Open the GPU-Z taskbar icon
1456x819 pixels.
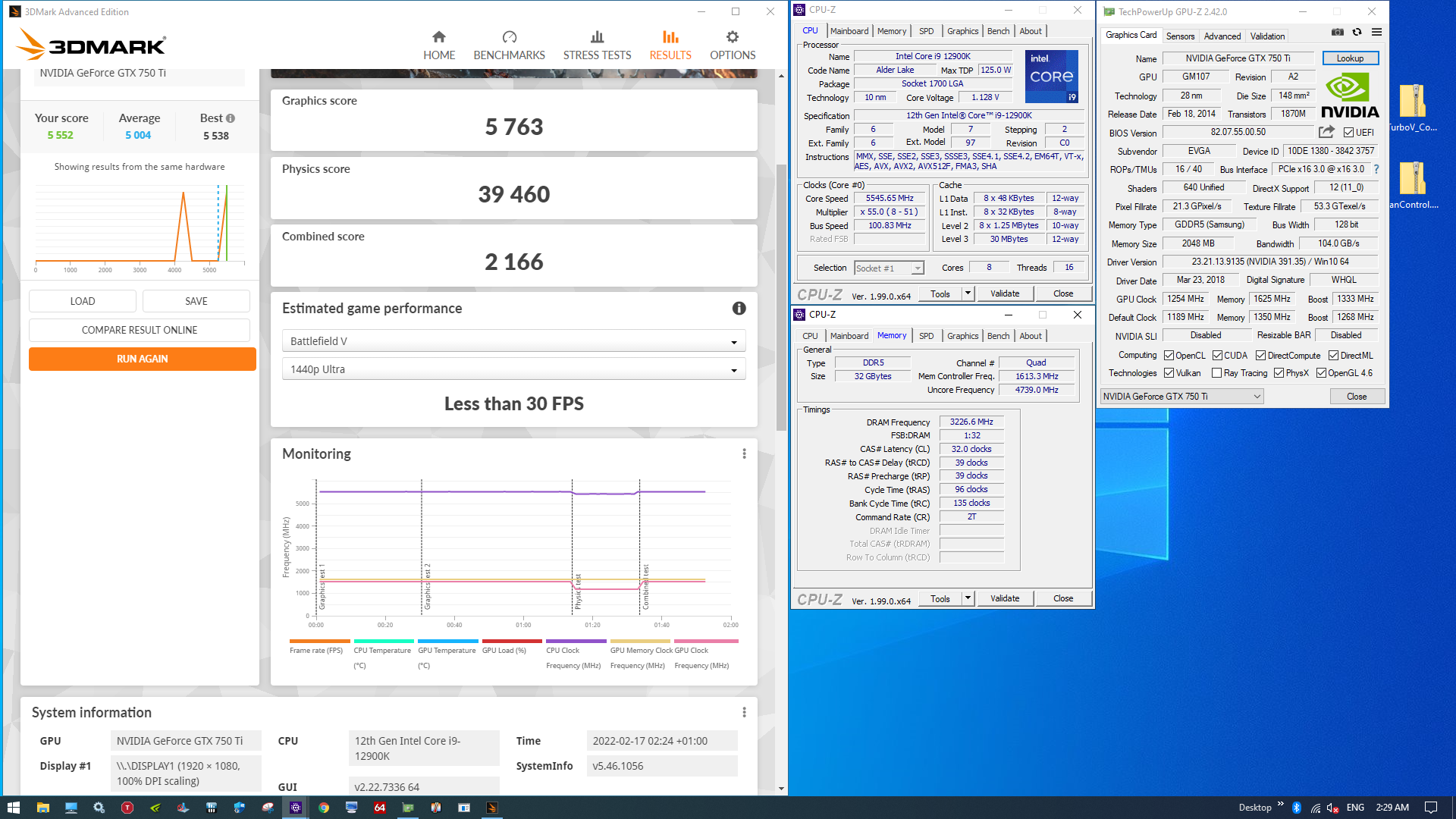pos(408,808)
